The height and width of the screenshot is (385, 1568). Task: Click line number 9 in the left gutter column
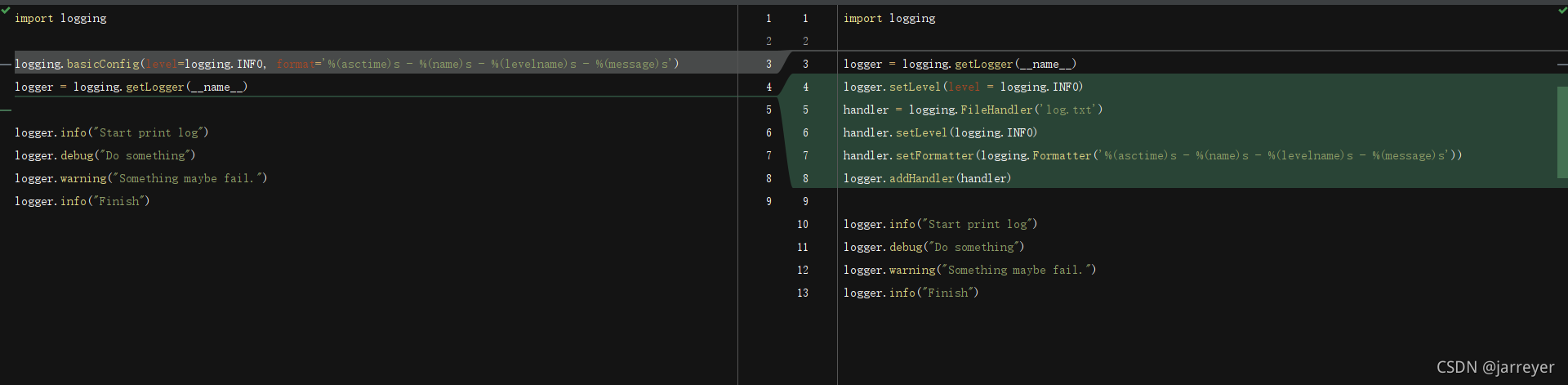tap(768, 201)
